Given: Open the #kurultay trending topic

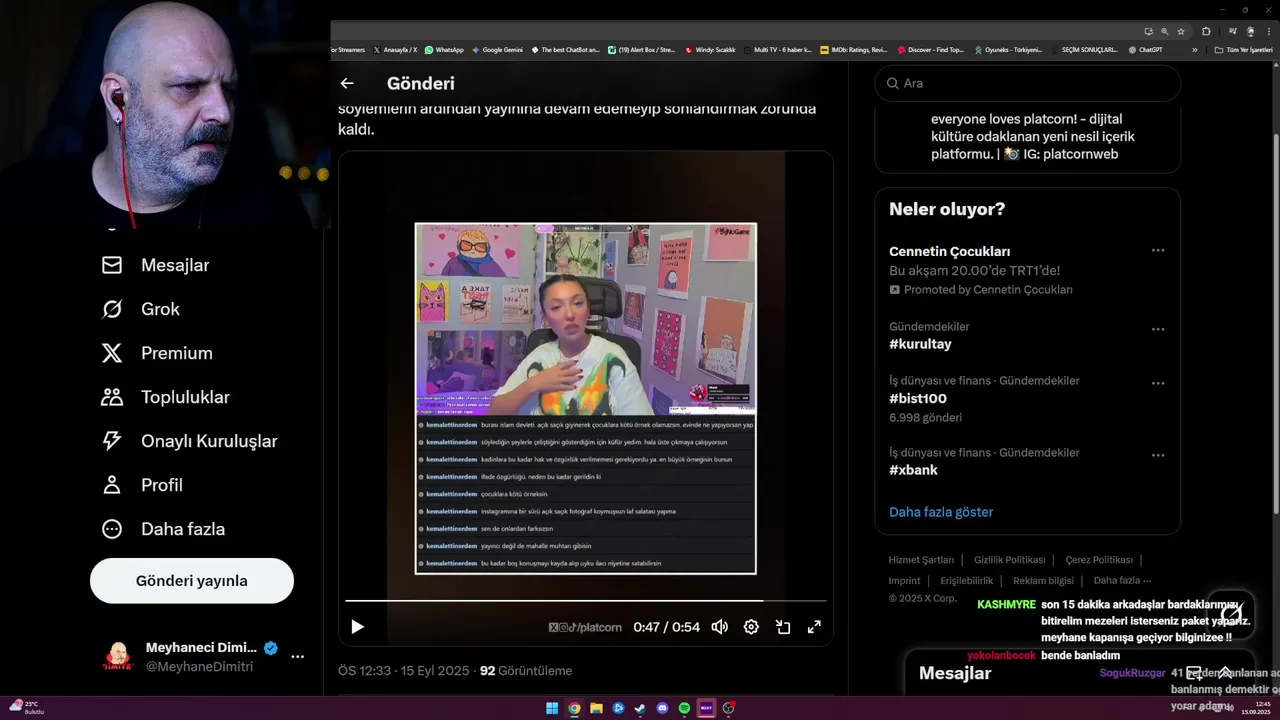Looking at the screenshot, I should 920,344.
